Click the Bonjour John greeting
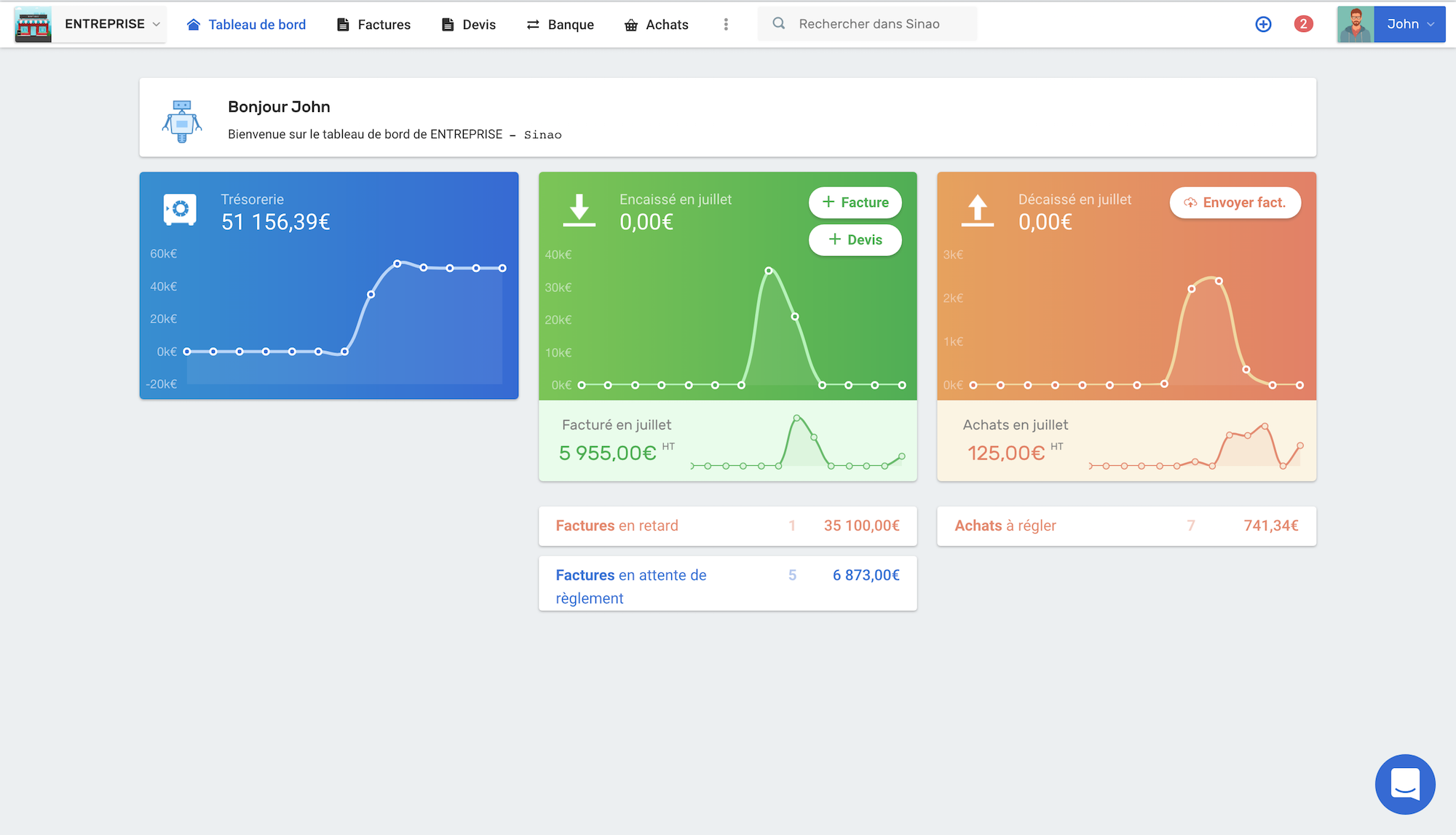1456x835 pixels. point(279,107)
